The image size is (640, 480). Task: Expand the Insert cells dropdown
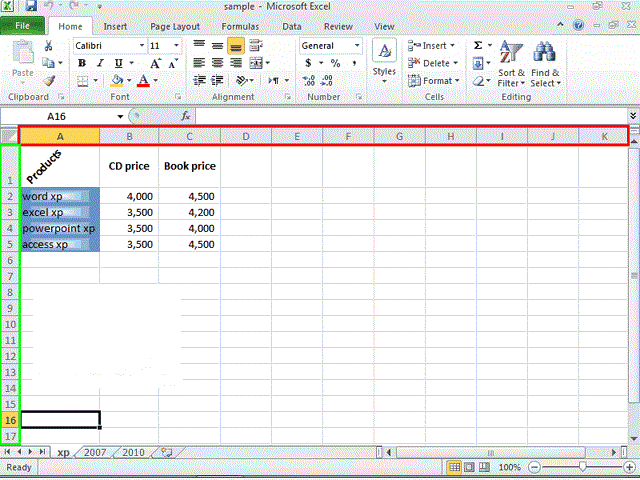452,46
